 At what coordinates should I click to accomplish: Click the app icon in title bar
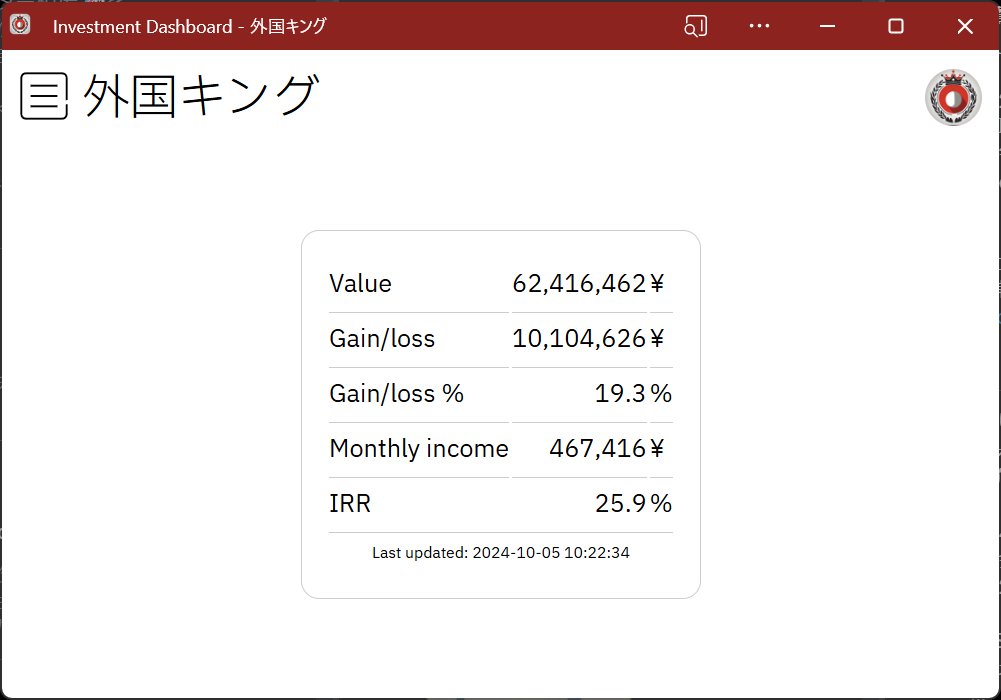point(20,26)
